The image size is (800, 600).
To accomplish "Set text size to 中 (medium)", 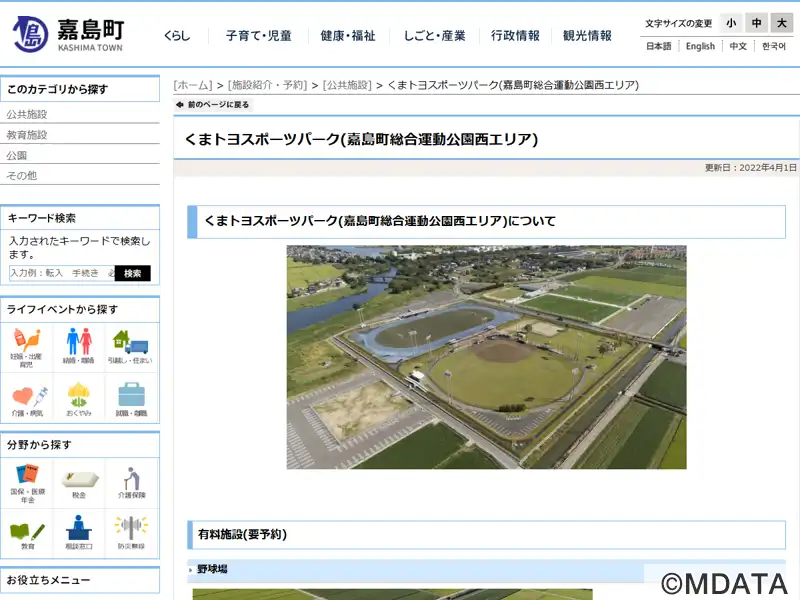I will (756, 23).
